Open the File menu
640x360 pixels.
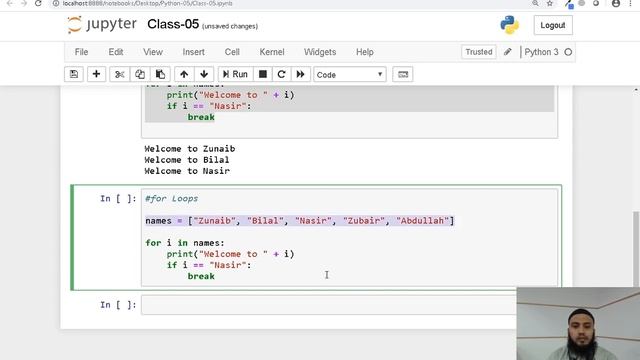tap(81, 52)
